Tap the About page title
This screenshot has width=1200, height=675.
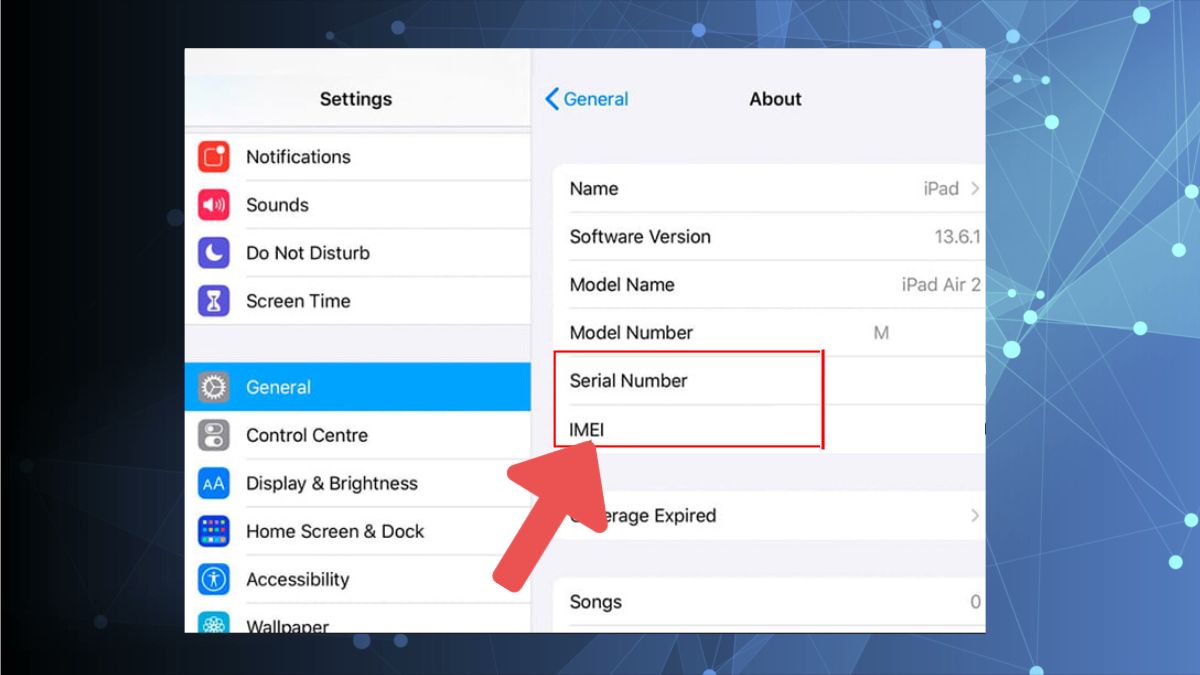pyautogui.click(x=776, y=99)
